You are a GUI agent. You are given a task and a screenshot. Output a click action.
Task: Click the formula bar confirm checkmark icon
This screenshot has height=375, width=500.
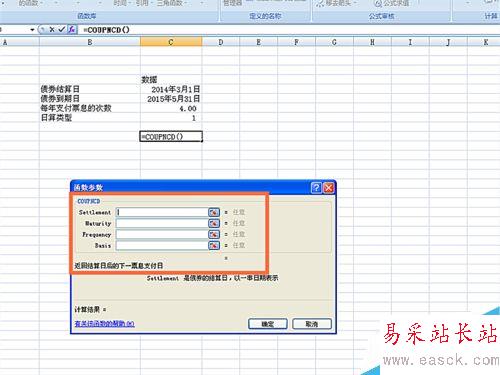(61, 30)
